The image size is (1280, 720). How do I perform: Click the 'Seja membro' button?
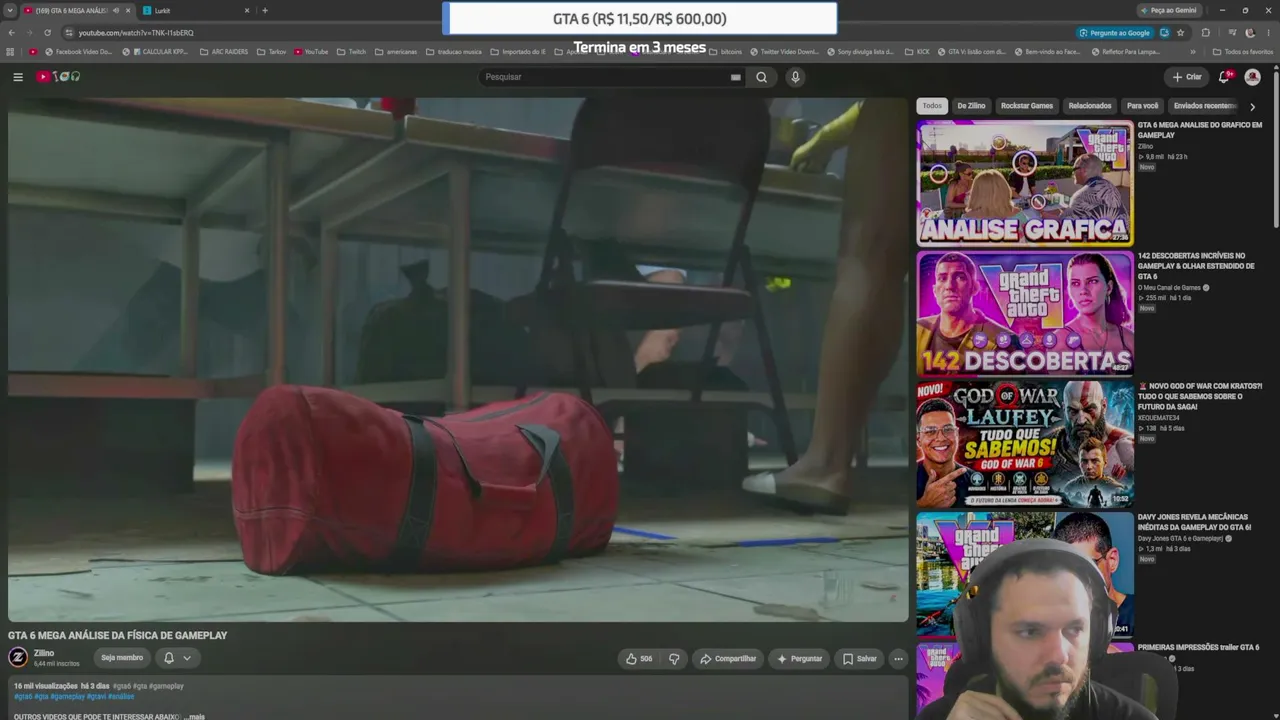pyautogui.click(x=122, y=658)
